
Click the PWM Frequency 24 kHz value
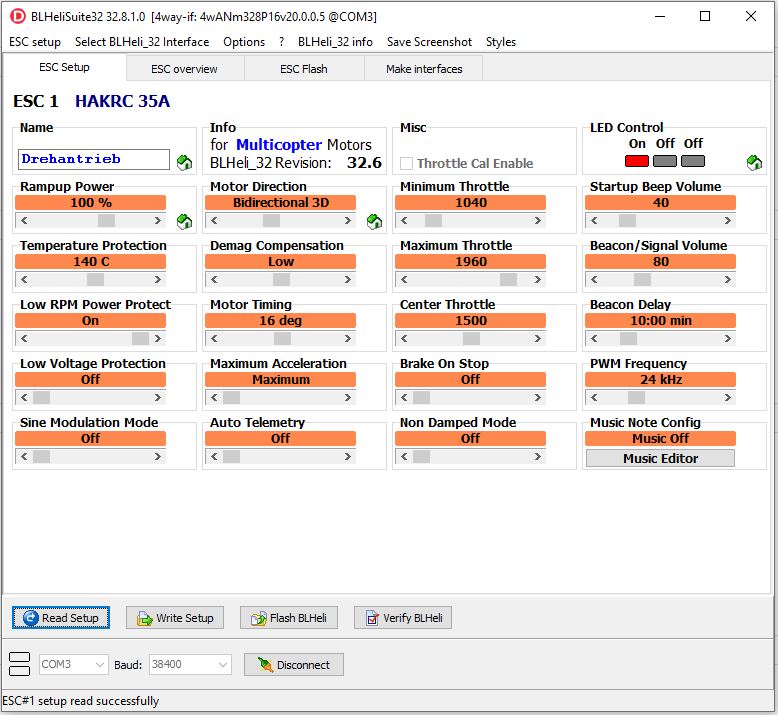click(660, 380)
